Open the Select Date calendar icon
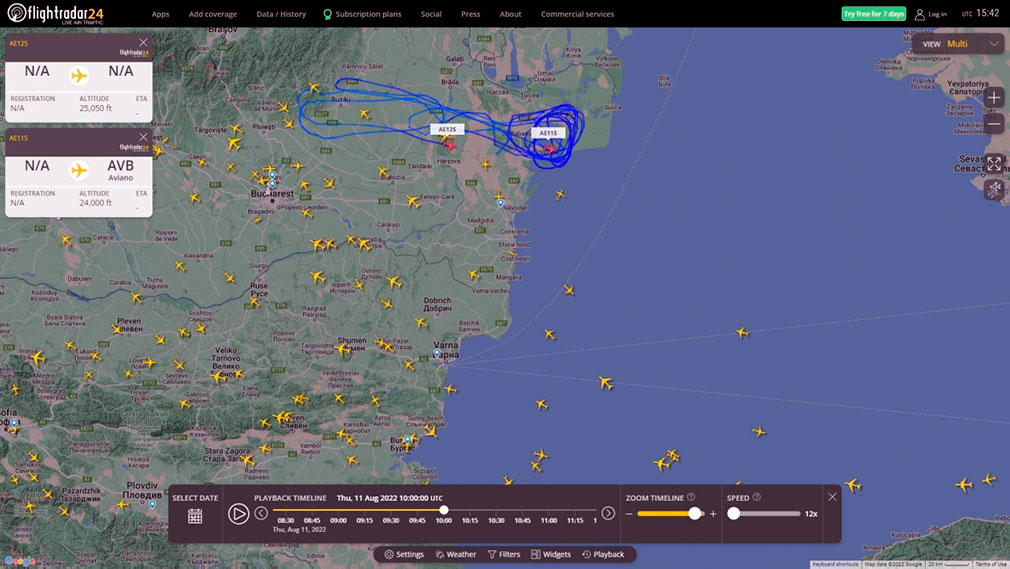This screenshot has width=1010, height=569. [x=195, y=516]
